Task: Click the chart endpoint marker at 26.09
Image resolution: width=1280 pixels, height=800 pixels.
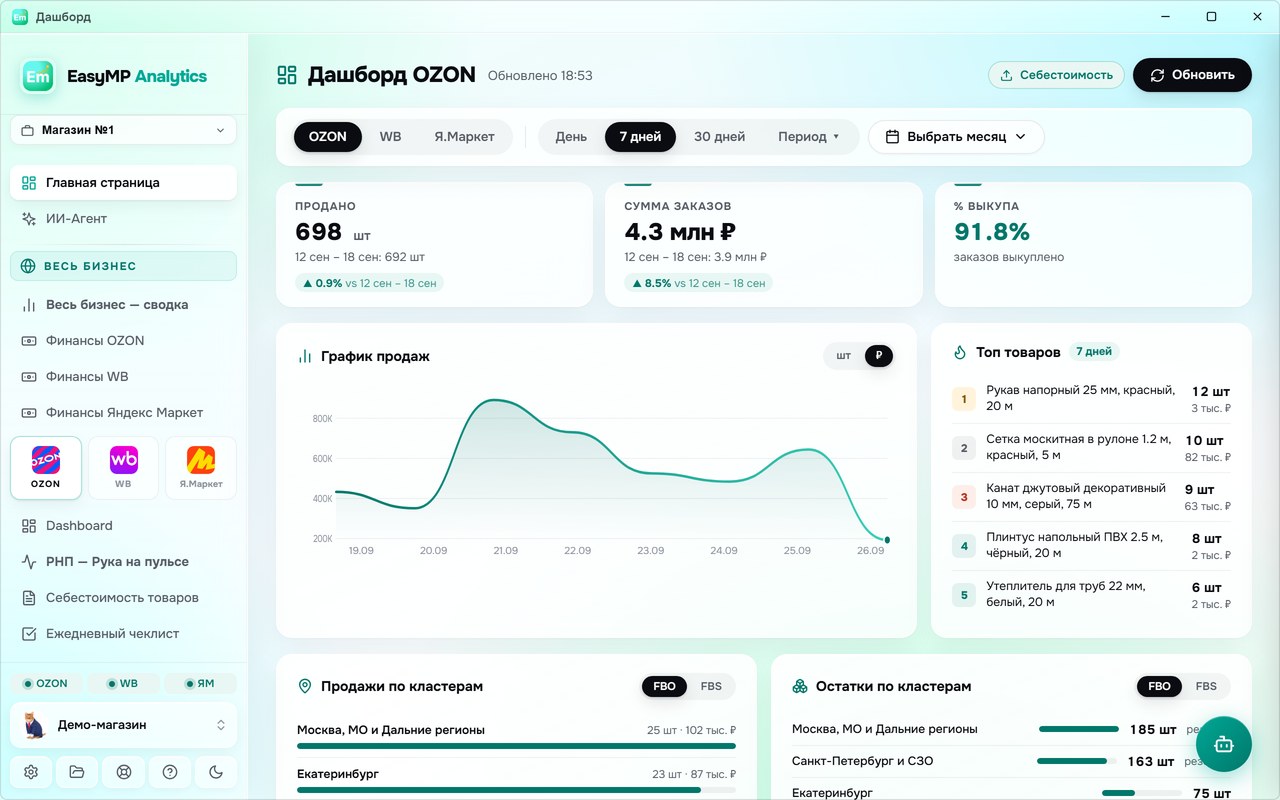Action: pyautogui.click(x=887, y=540)
